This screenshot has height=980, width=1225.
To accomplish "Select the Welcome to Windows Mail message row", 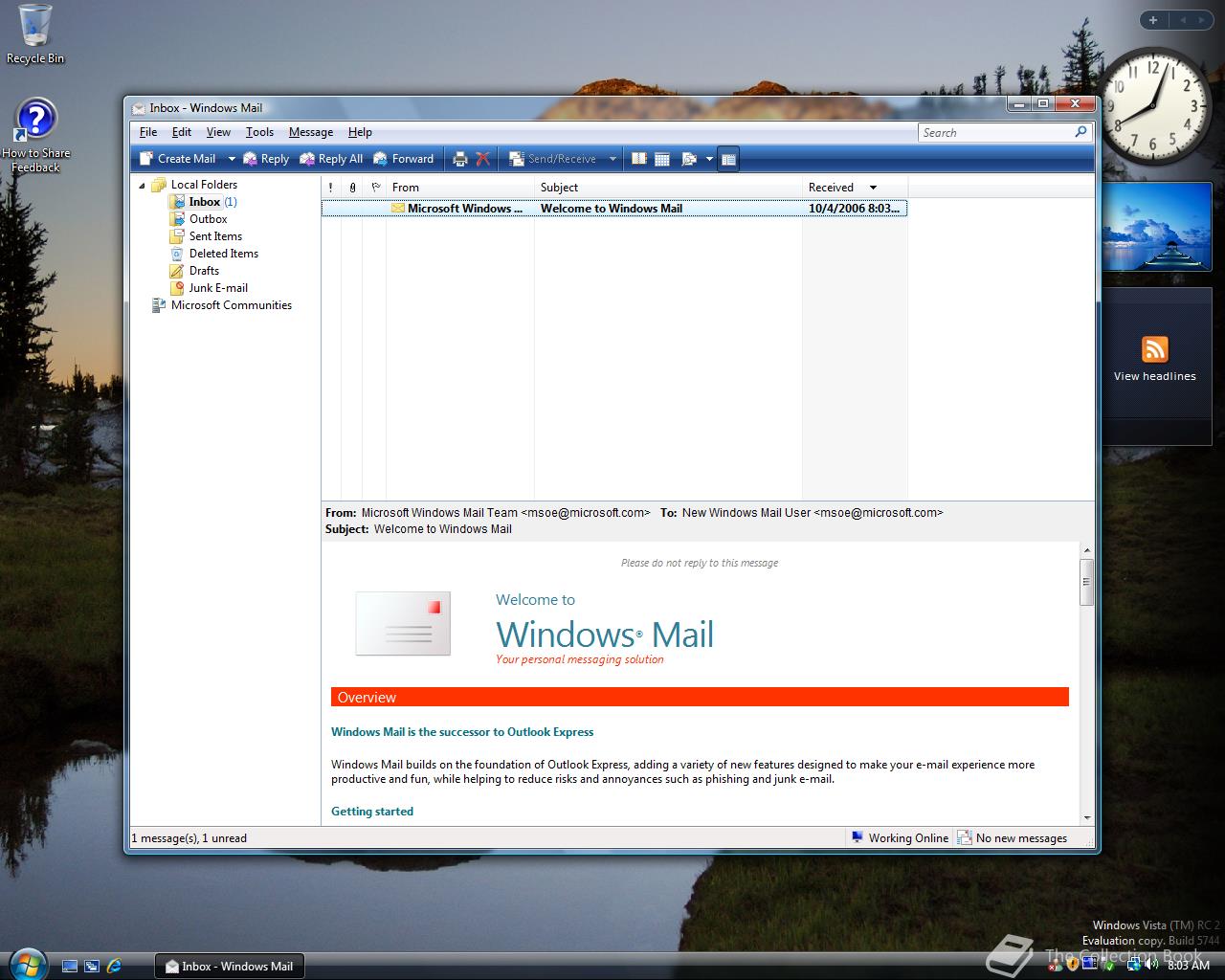I will point(614,209).
